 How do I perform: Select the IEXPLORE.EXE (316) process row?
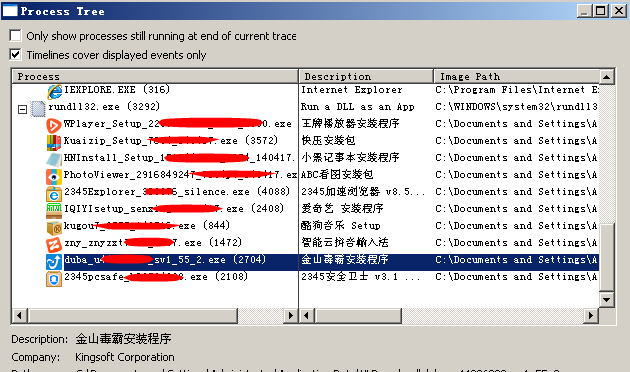pos(117,90)
